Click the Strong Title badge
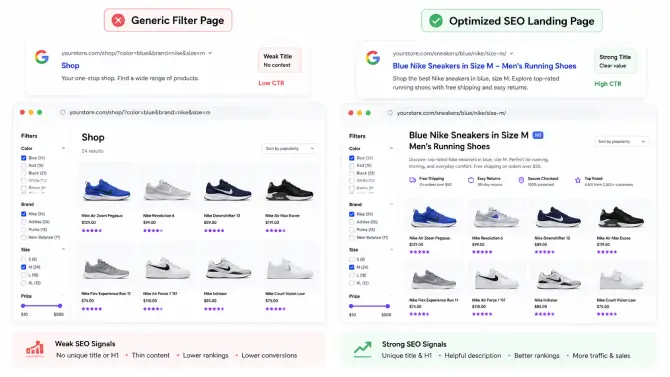670x377 pixels. (x=615, y=61)
